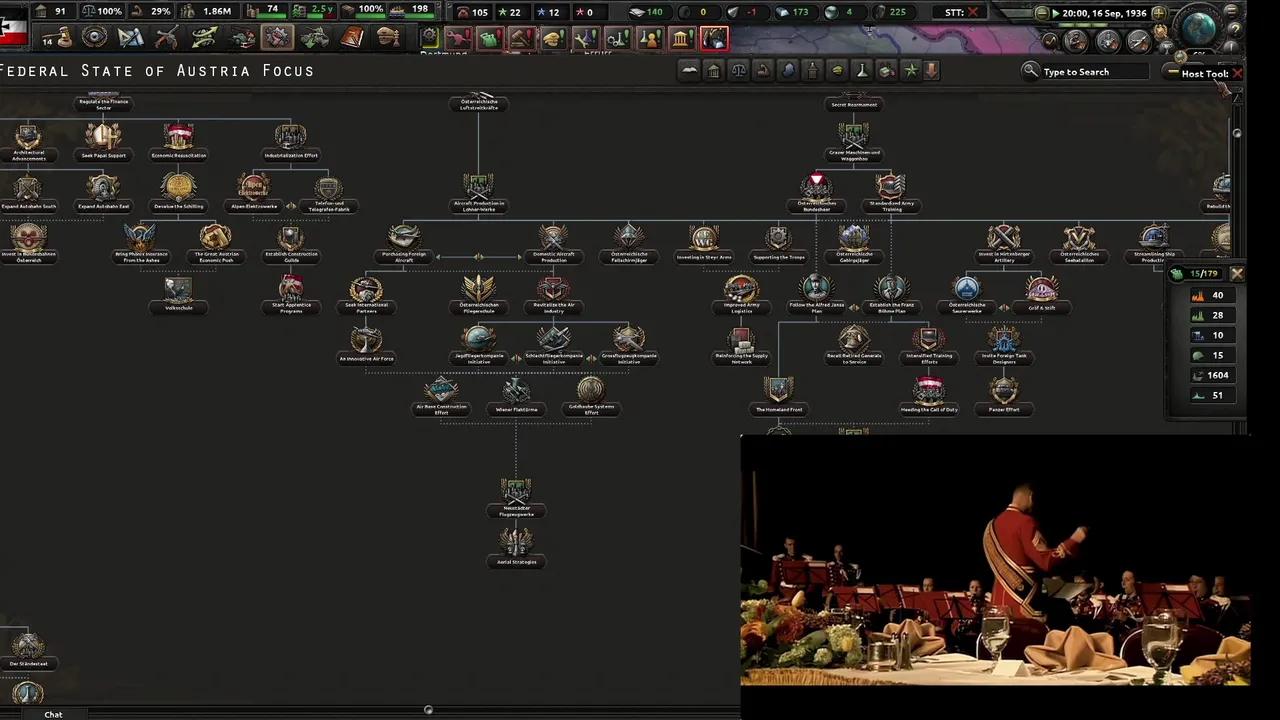Click the highlighted production gears button
This screenshot has height=720, width=1280.
[277, 38]
